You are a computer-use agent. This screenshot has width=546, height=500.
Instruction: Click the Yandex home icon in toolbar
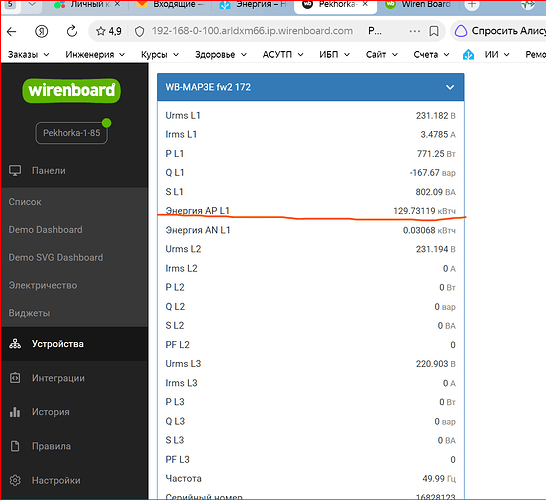tap(42, 32)
